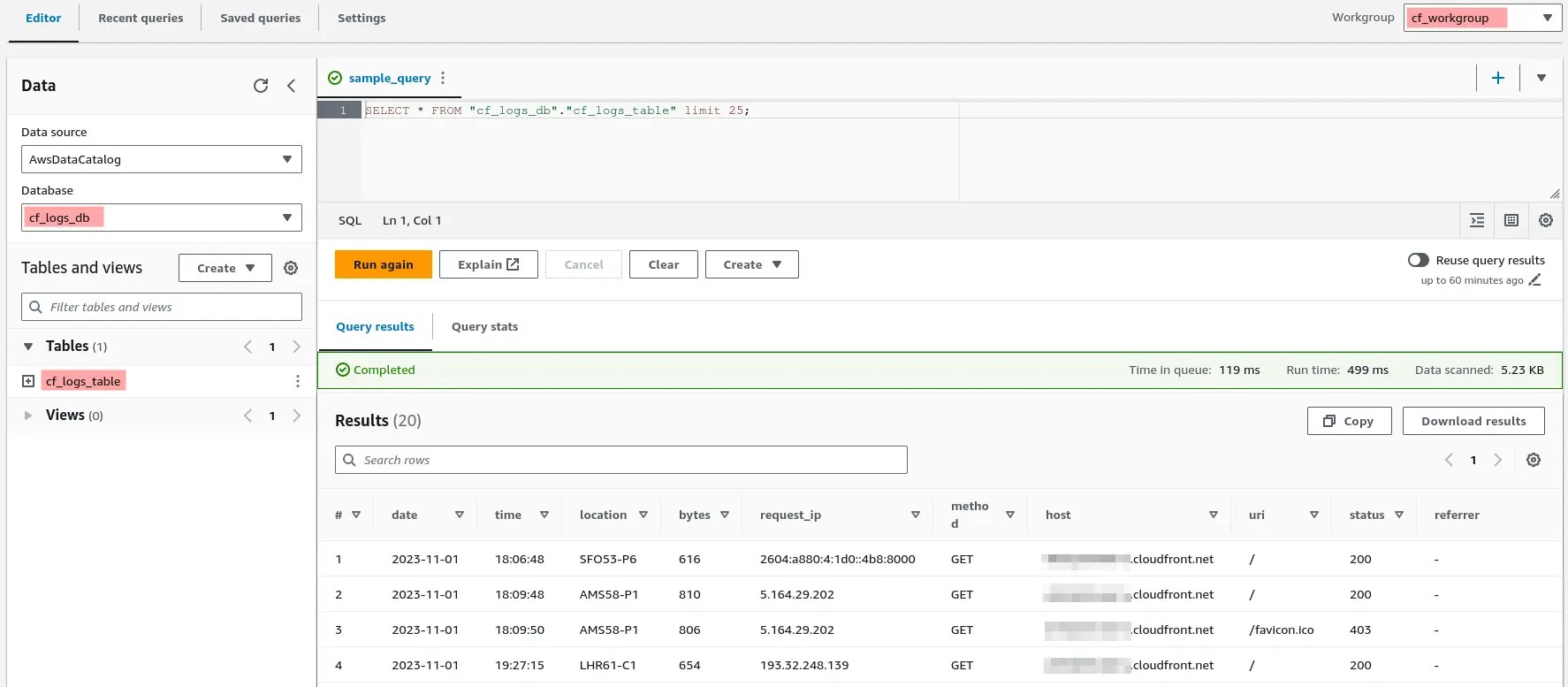Open query Create dropdown button
The width and height of the screenshot is (1568, 687).
coord(752,264)
